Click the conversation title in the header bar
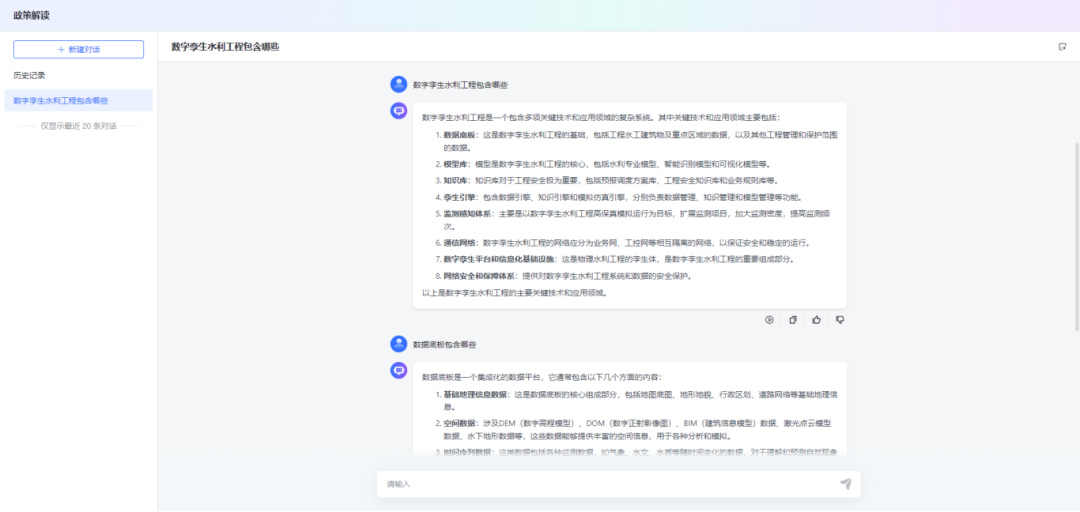Screen dimensions: 1080x512 225,47
